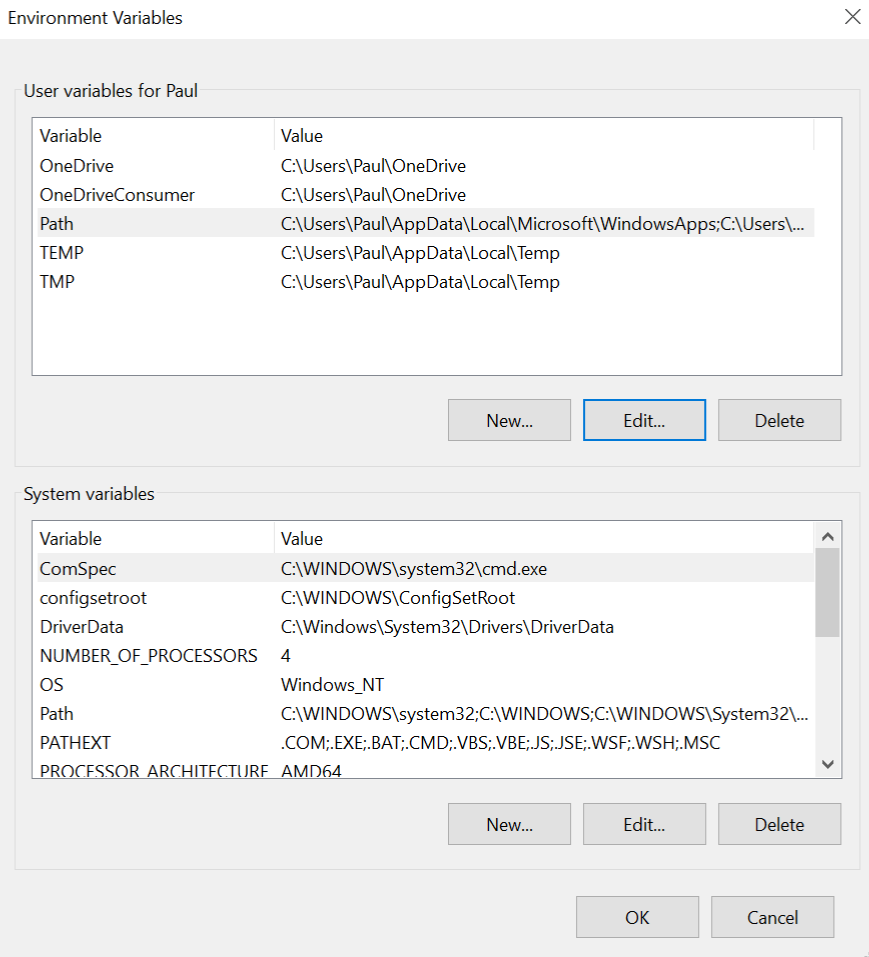The width and height of the screenshot is (869, 957).
Task: Select the OneDrive user variable
Action: tap(426, 166)
